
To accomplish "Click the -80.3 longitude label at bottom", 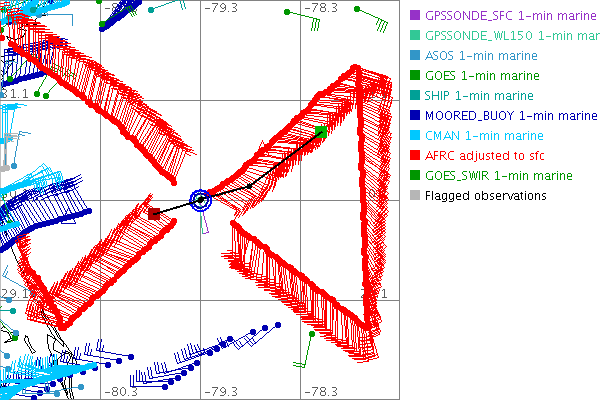I will click(x=121, y=392).
